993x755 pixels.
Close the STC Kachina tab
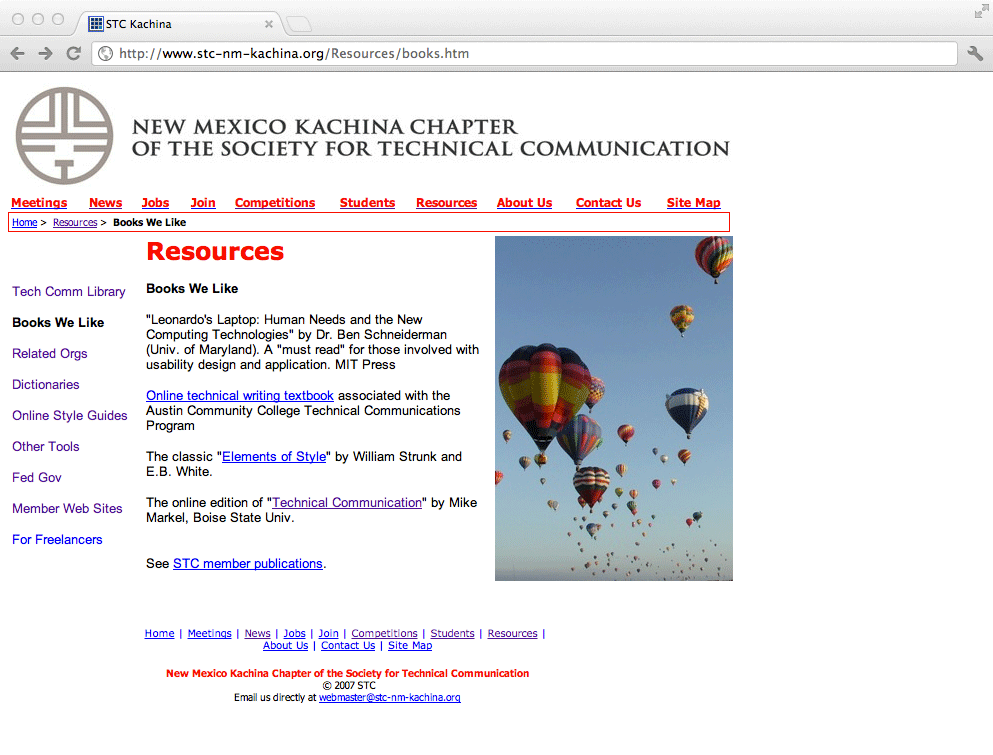(x=269, y=24)
